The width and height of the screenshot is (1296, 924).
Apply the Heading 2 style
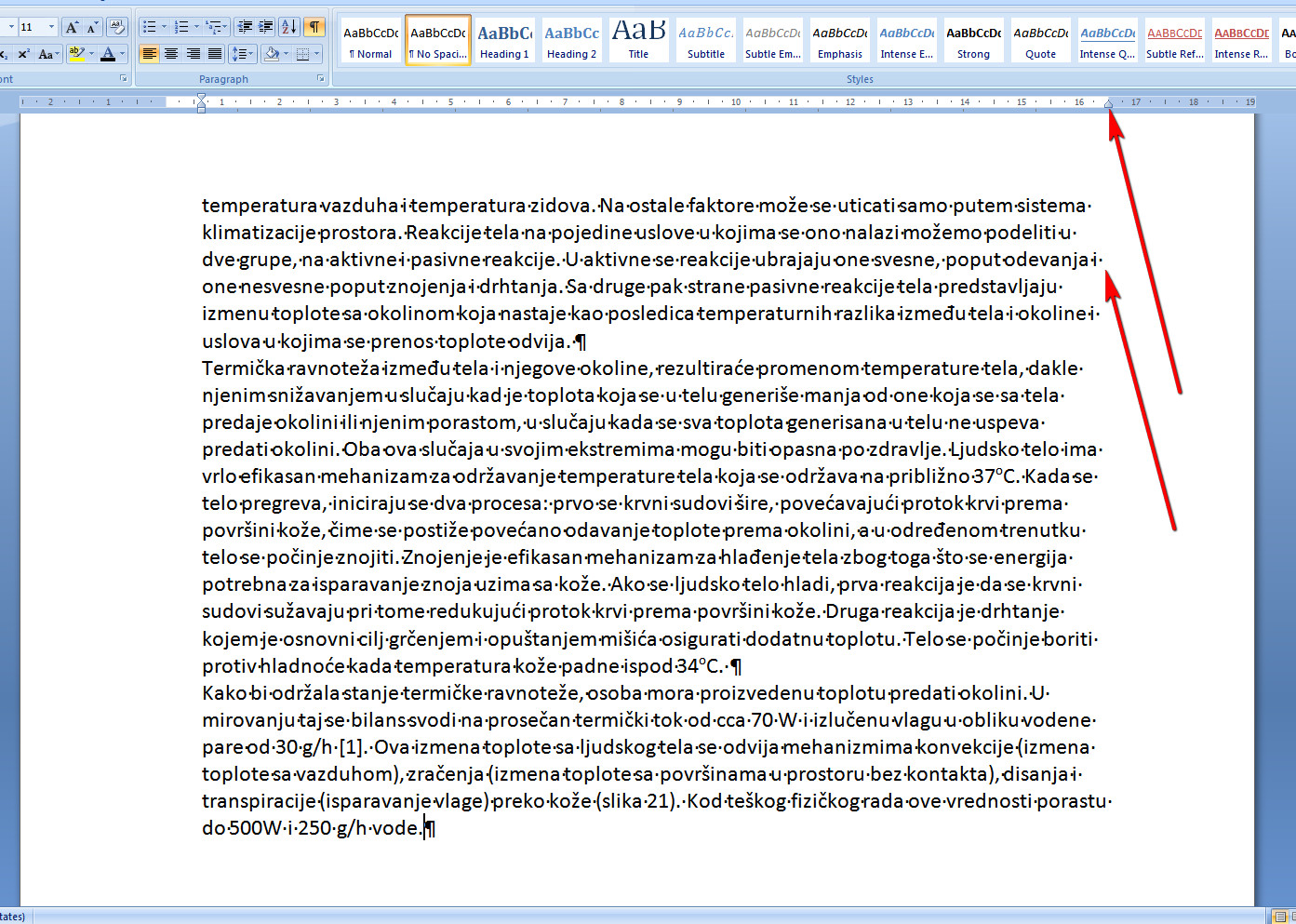tap(571, 40)
